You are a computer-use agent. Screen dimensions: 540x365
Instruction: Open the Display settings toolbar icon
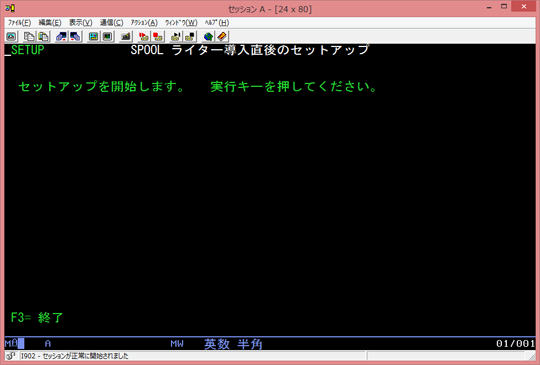pyautogui.click(x=93, y=36)
